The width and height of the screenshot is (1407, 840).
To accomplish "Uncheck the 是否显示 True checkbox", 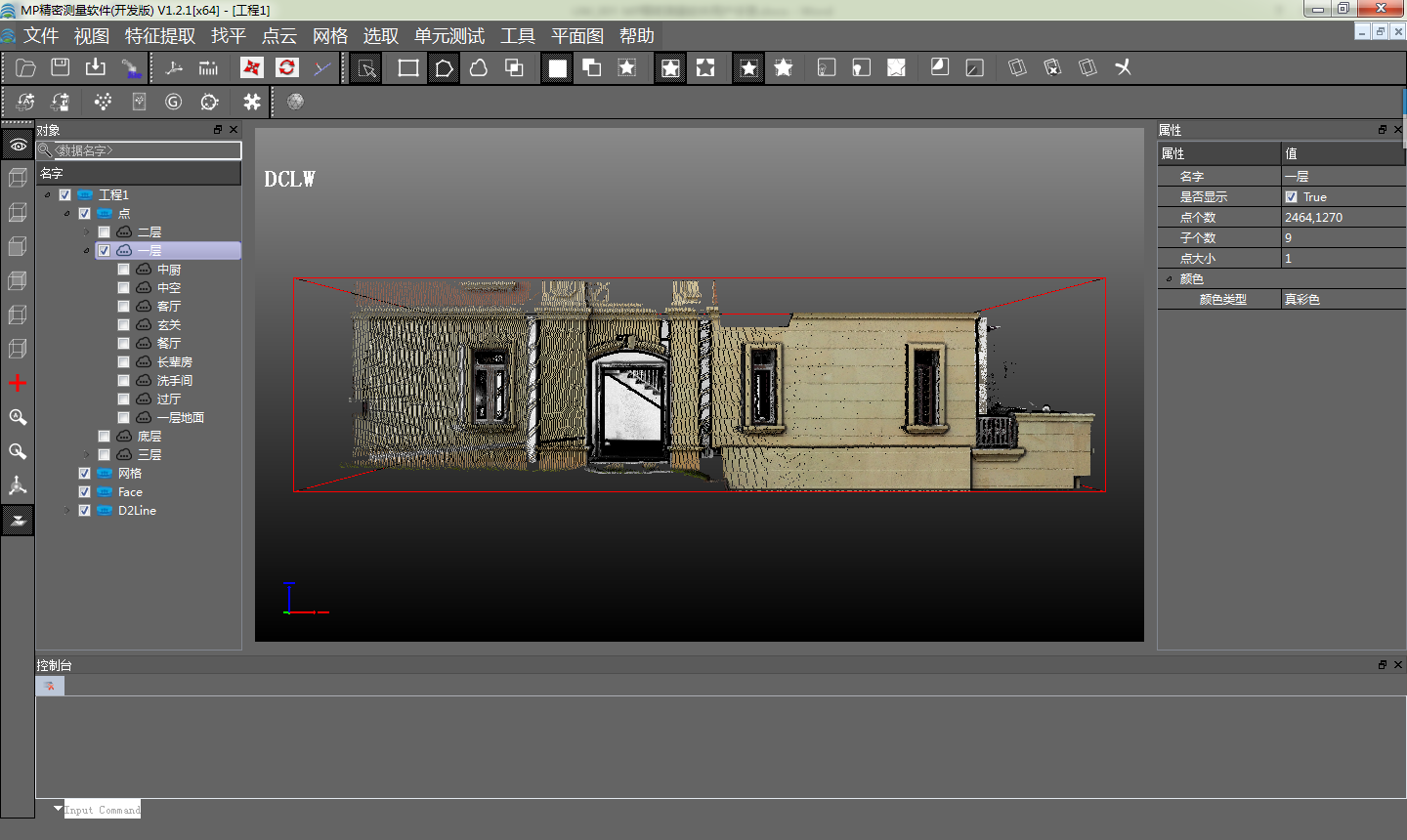I will click(1292, 197).
